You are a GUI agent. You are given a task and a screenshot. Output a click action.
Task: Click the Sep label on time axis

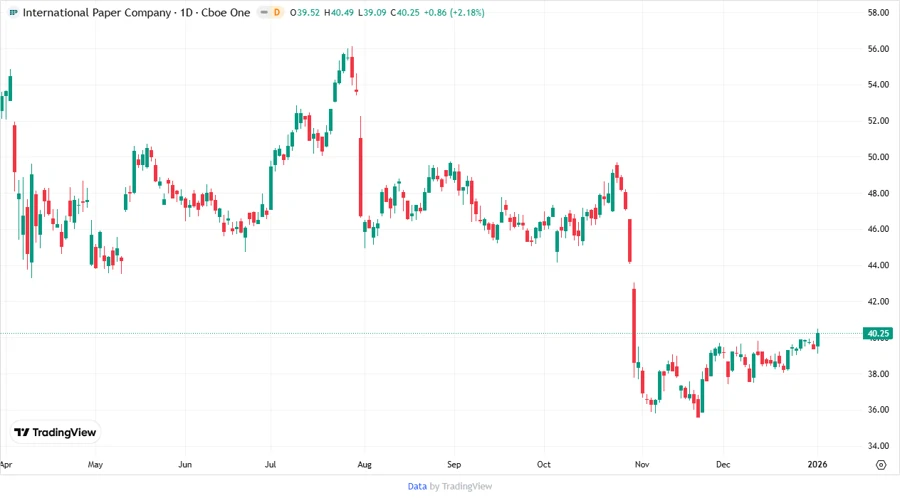coord(454,464)
